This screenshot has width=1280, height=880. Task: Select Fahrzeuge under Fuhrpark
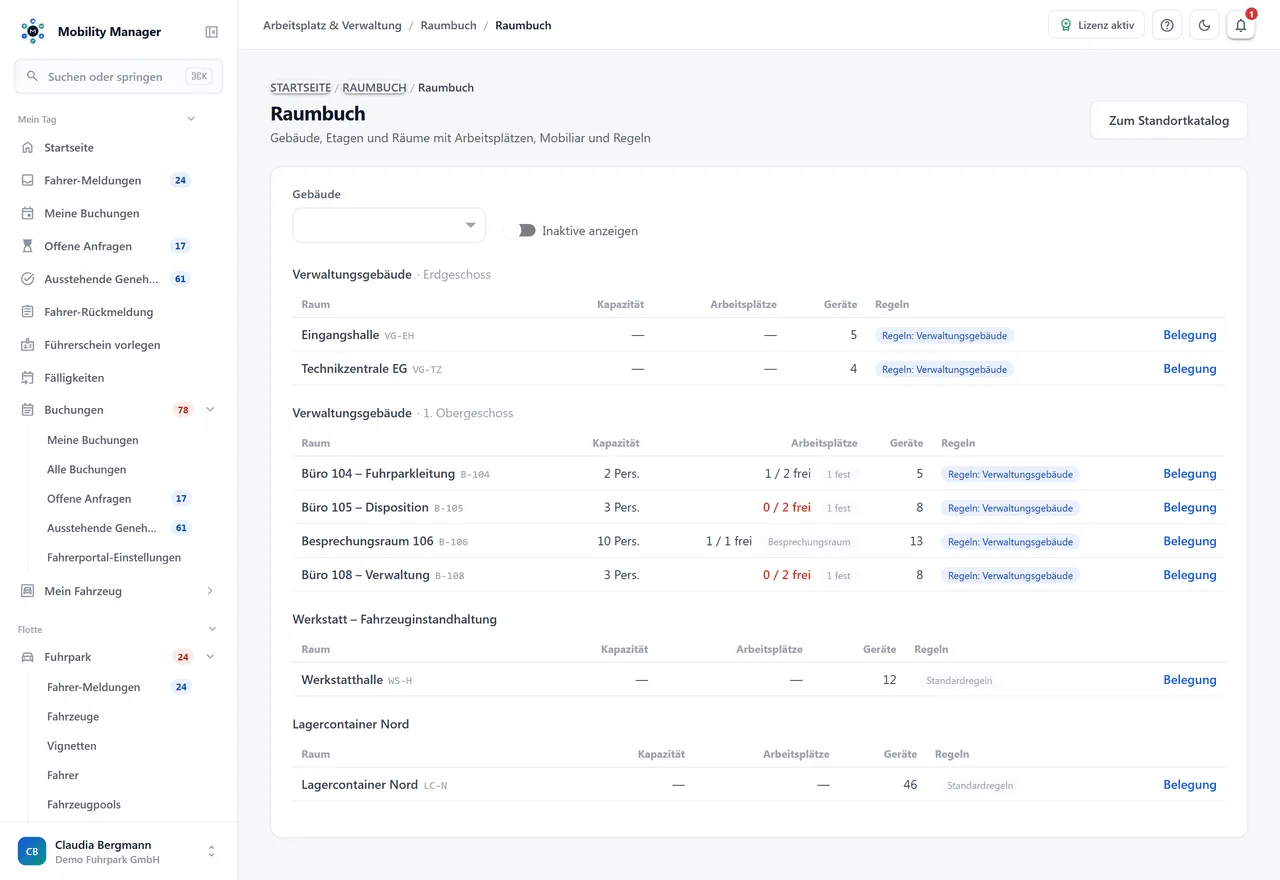pos(73,716)
